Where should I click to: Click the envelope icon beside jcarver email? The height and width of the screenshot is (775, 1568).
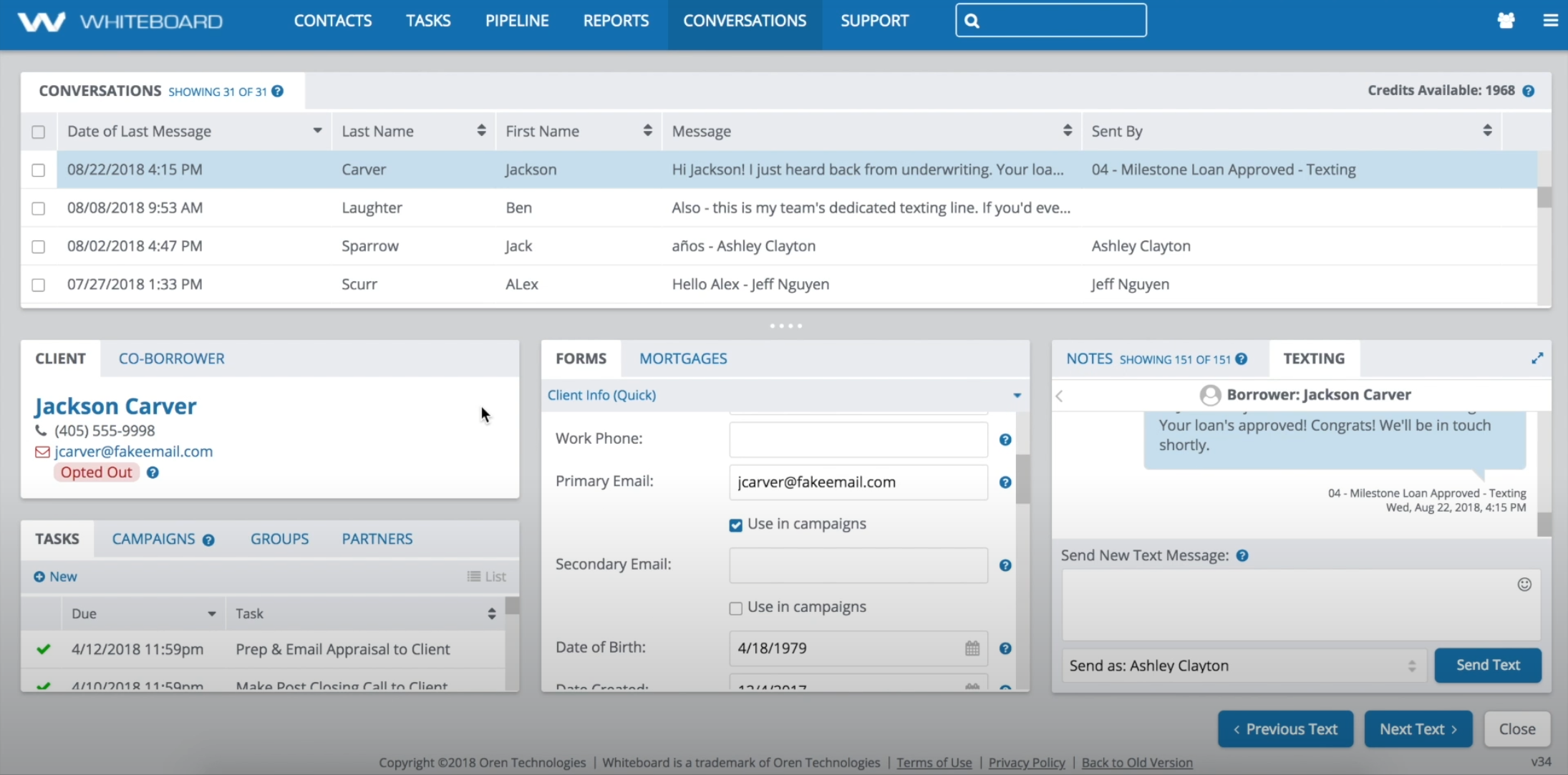[42, 452]
